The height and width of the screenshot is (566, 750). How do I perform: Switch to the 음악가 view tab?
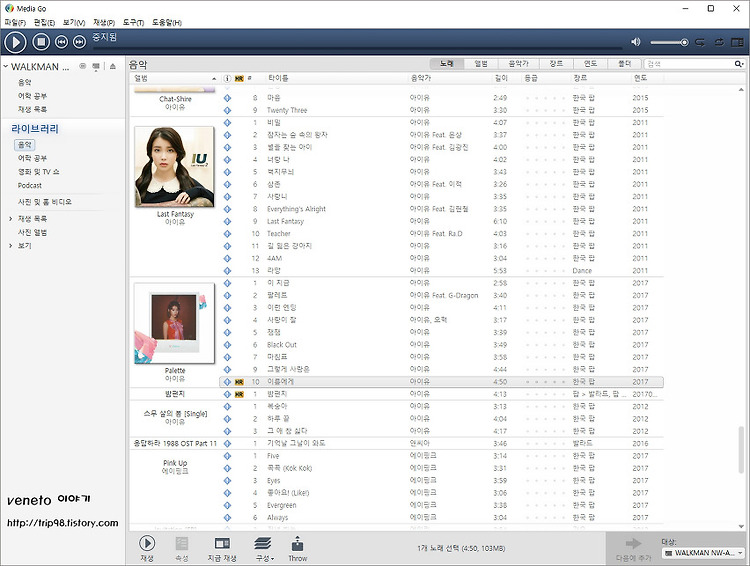click(x=518, y=64)
